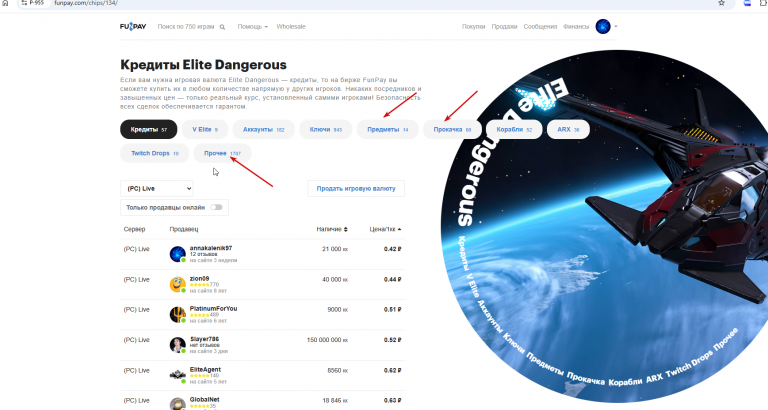Image resolution: width=768 pixels, height=410 pixels.
Task: Open the Wholesale link
Action: tap(291, 26)
